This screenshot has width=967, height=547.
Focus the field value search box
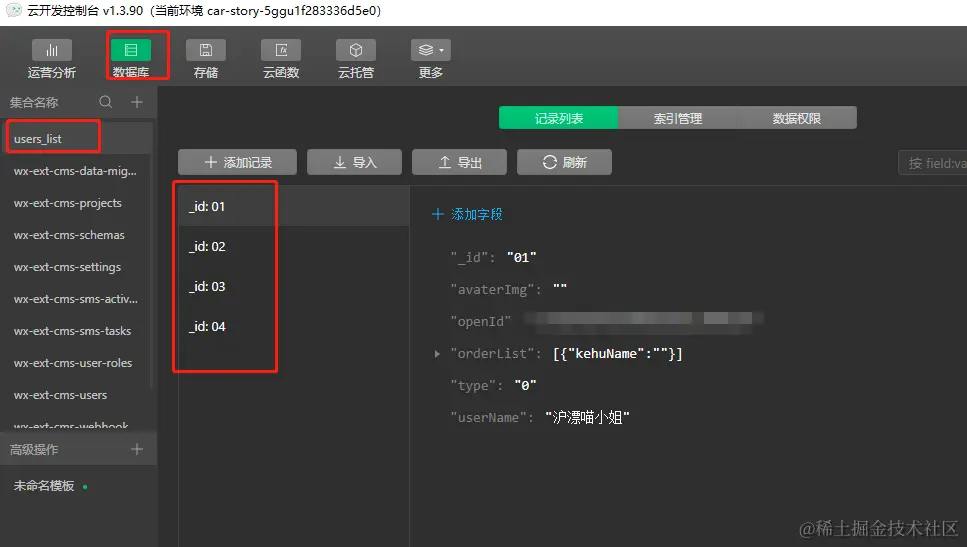point(935,163)
